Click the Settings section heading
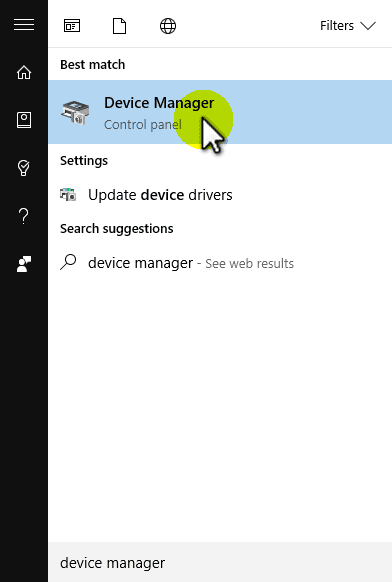The image size is (392, 582). pyautogui.click(x=84, y=161)
